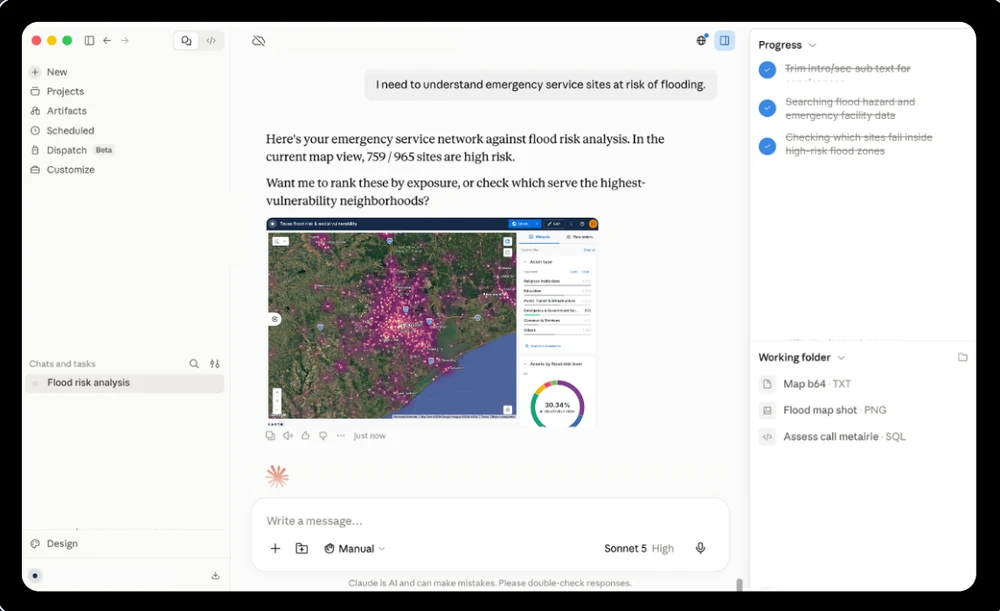Collapse the Asset type widget

pos(525,261)
